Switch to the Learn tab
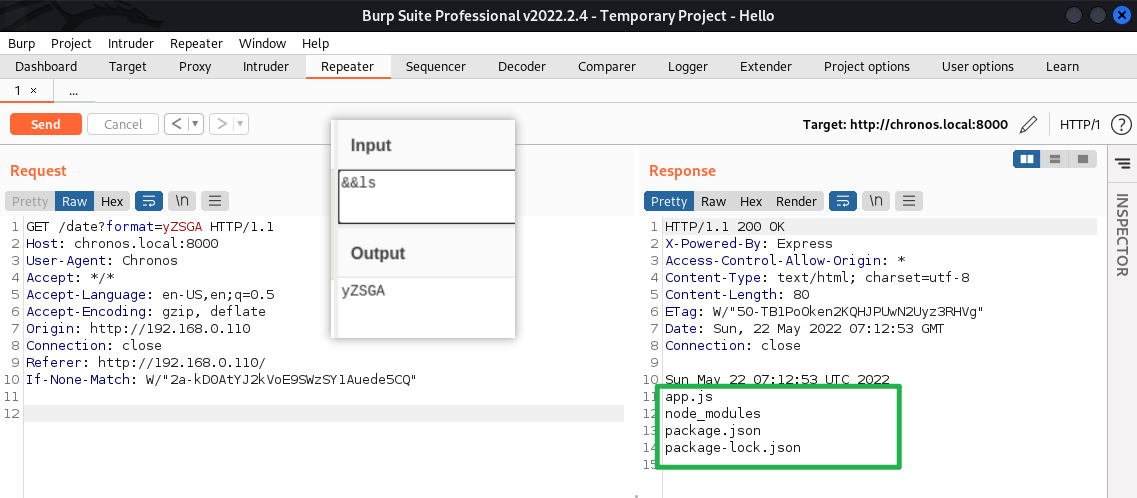This screenshot has width=1137, height=498. tap(1062, 67)
